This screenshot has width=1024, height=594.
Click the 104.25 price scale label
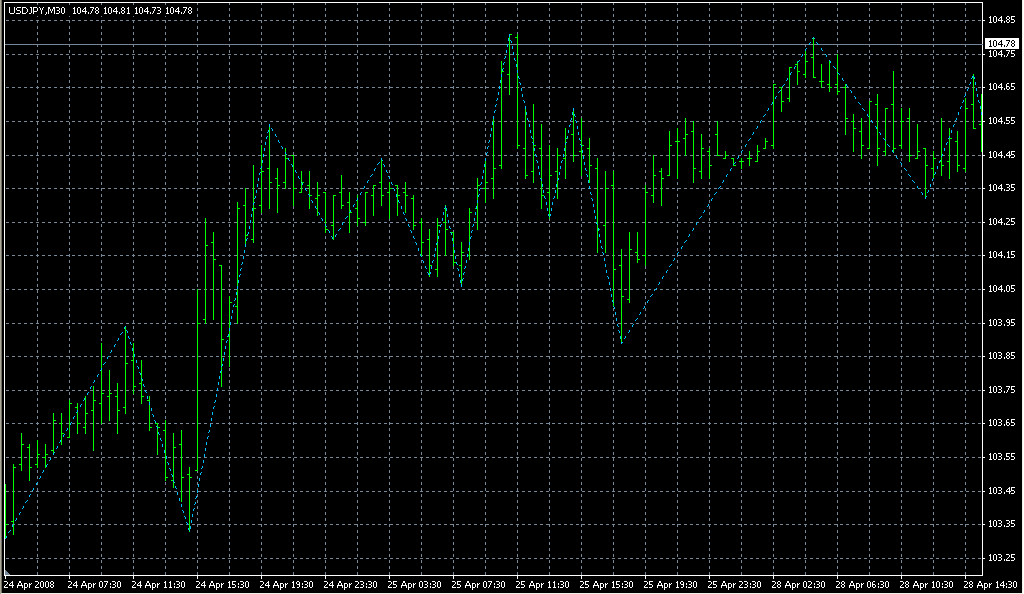click(x=1002, y=222)
